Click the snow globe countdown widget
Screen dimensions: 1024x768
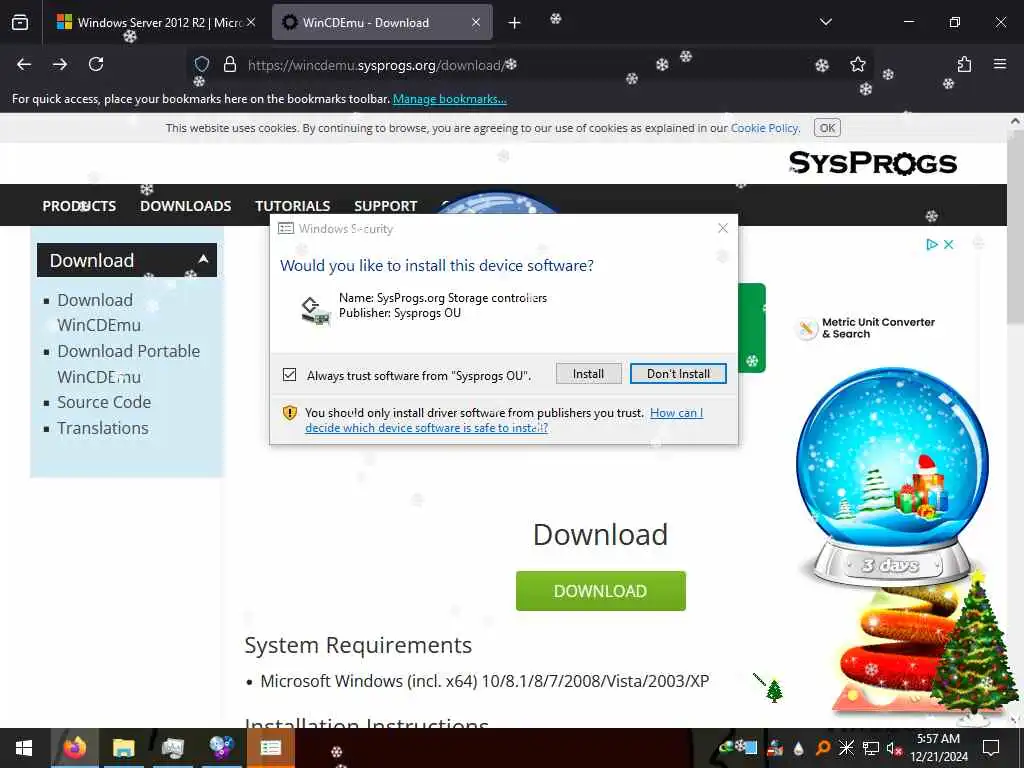pos(891,477)
